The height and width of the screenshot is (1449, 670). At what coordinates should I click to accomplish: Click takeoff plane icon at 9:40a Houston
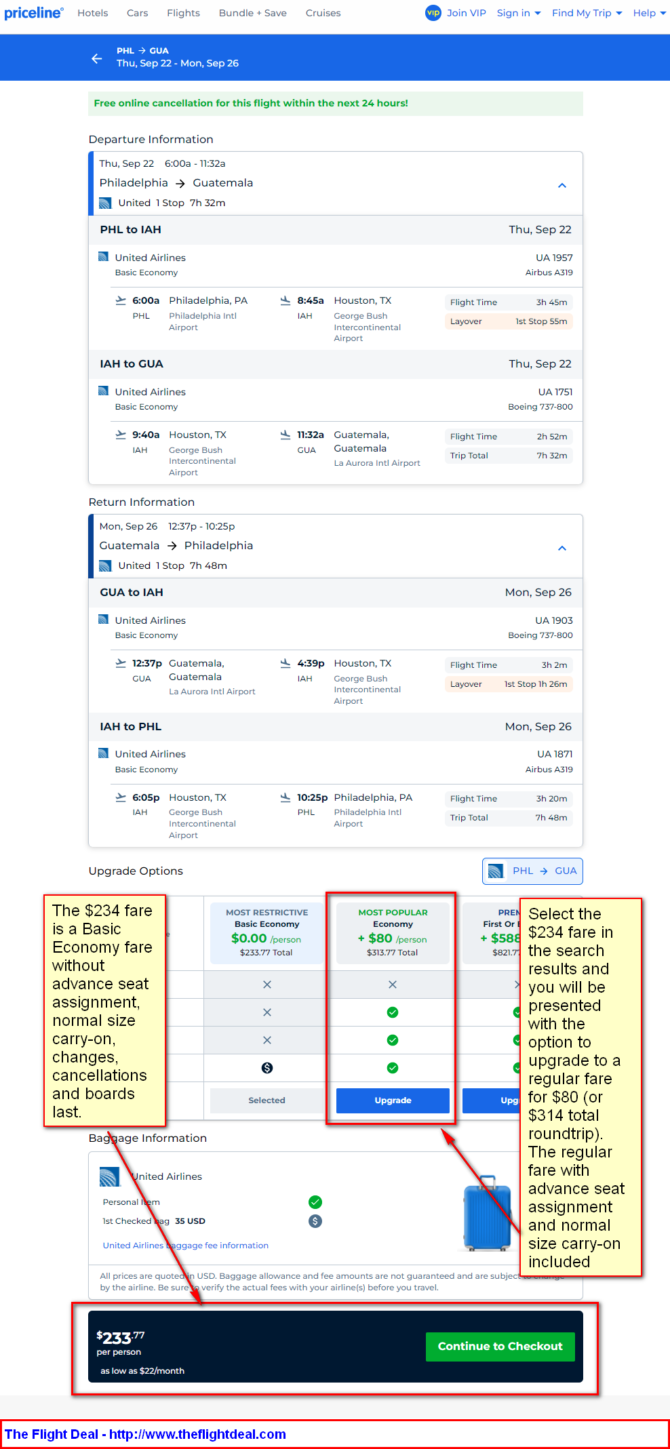click(x=121, y=434)
